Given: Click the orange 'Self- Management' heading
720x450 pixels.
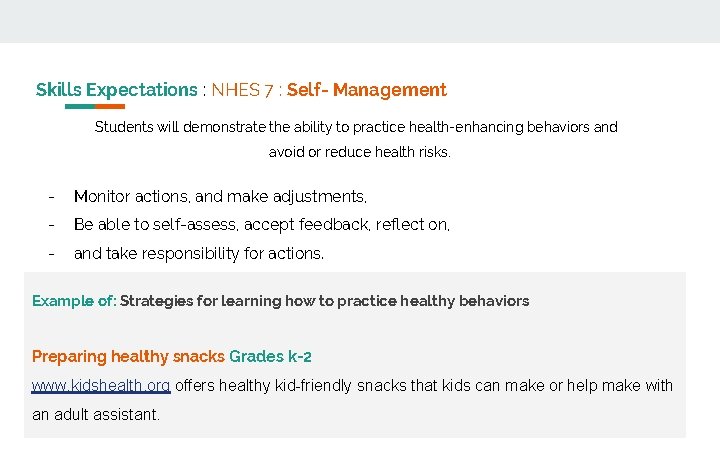Looking at the screenshot, I should [x=367, y=90].
